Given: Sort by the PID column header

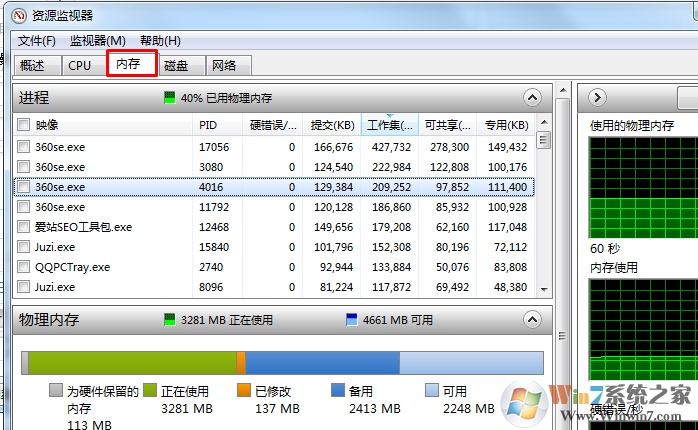Looking at the screenshot, I should 218,125.
